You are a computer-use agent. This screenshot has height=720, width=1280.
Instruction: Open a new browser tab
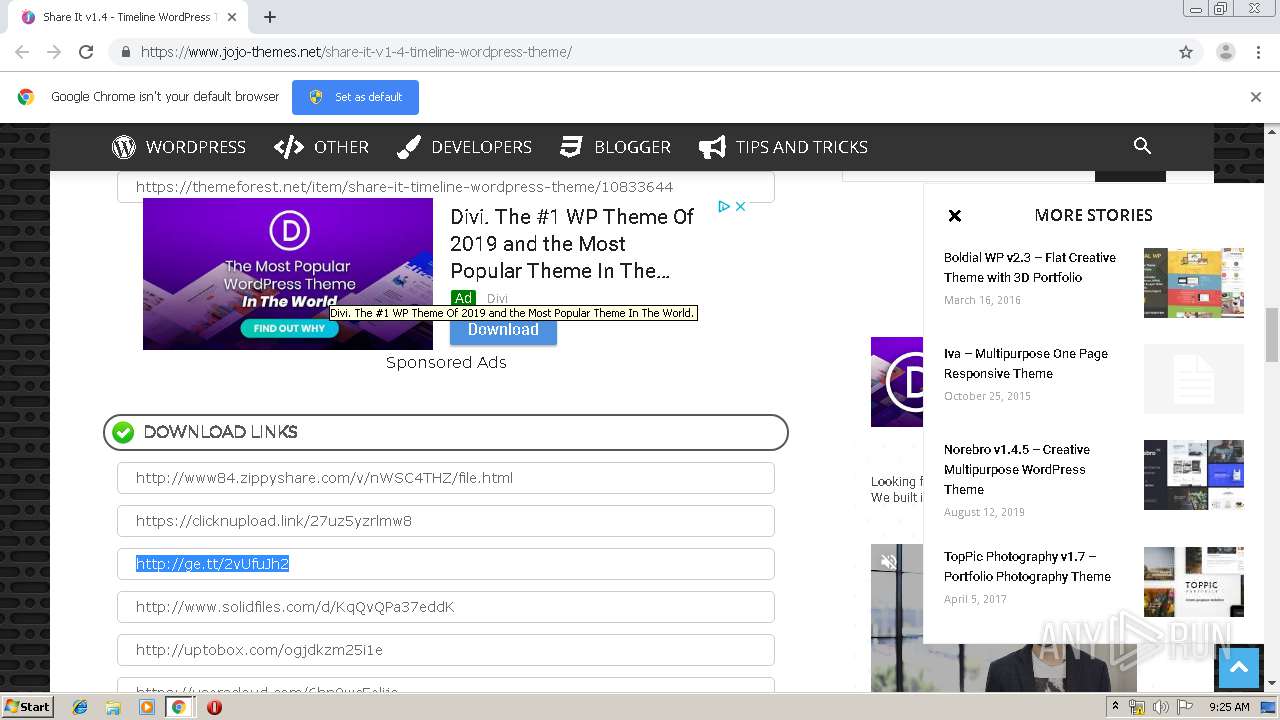[x=270, y=17]
